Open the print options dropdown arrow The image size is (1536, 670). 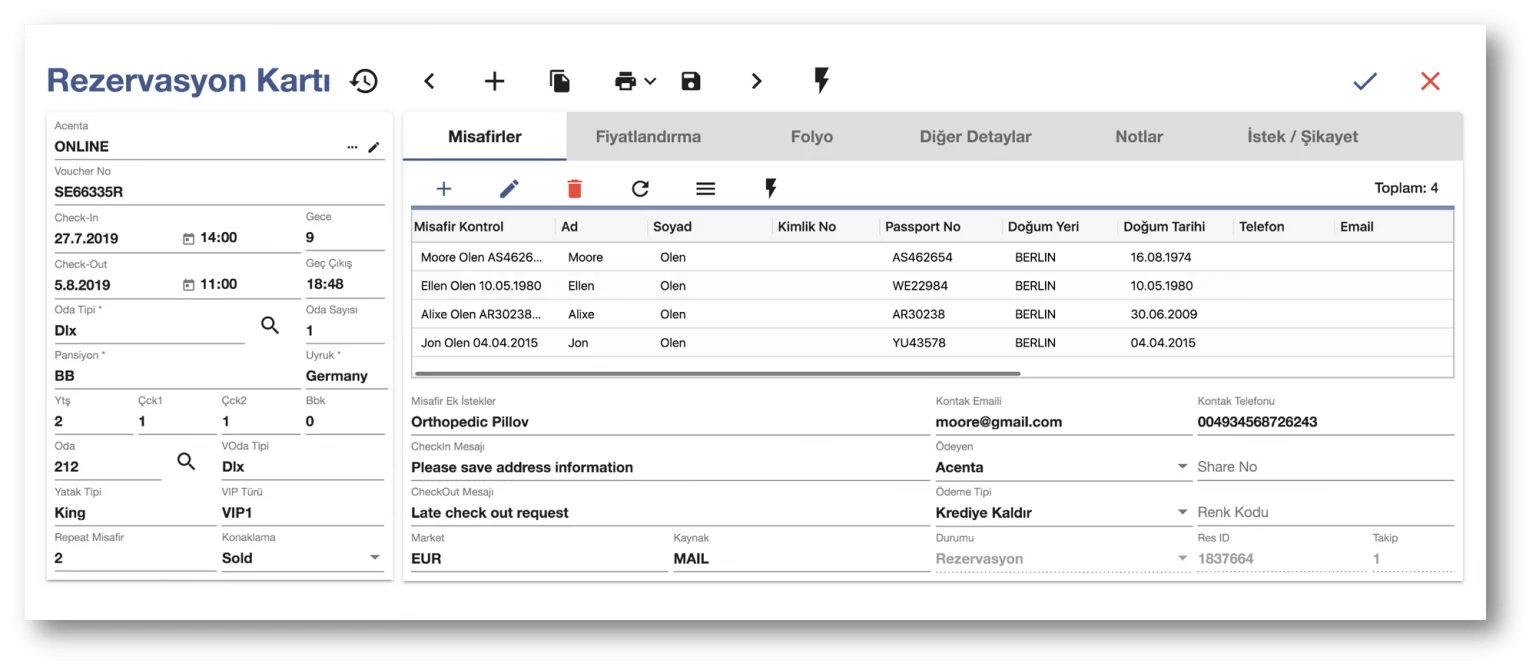tap(650, 81)
